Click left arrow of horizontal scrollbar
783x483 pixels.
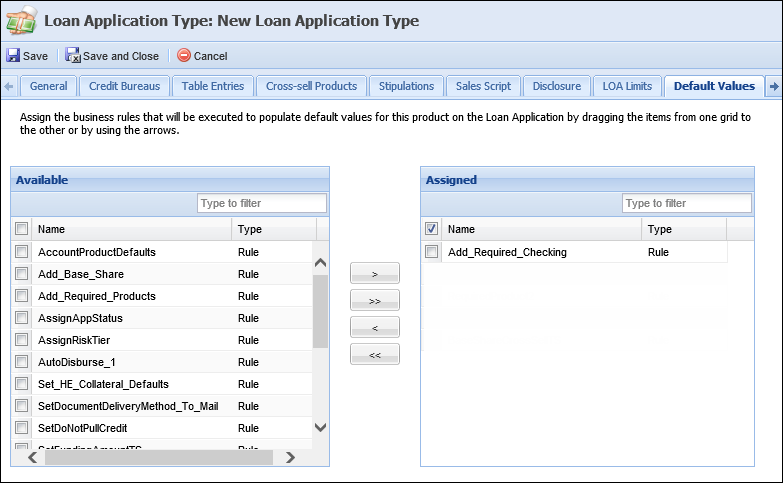click(x=33, y=457)
